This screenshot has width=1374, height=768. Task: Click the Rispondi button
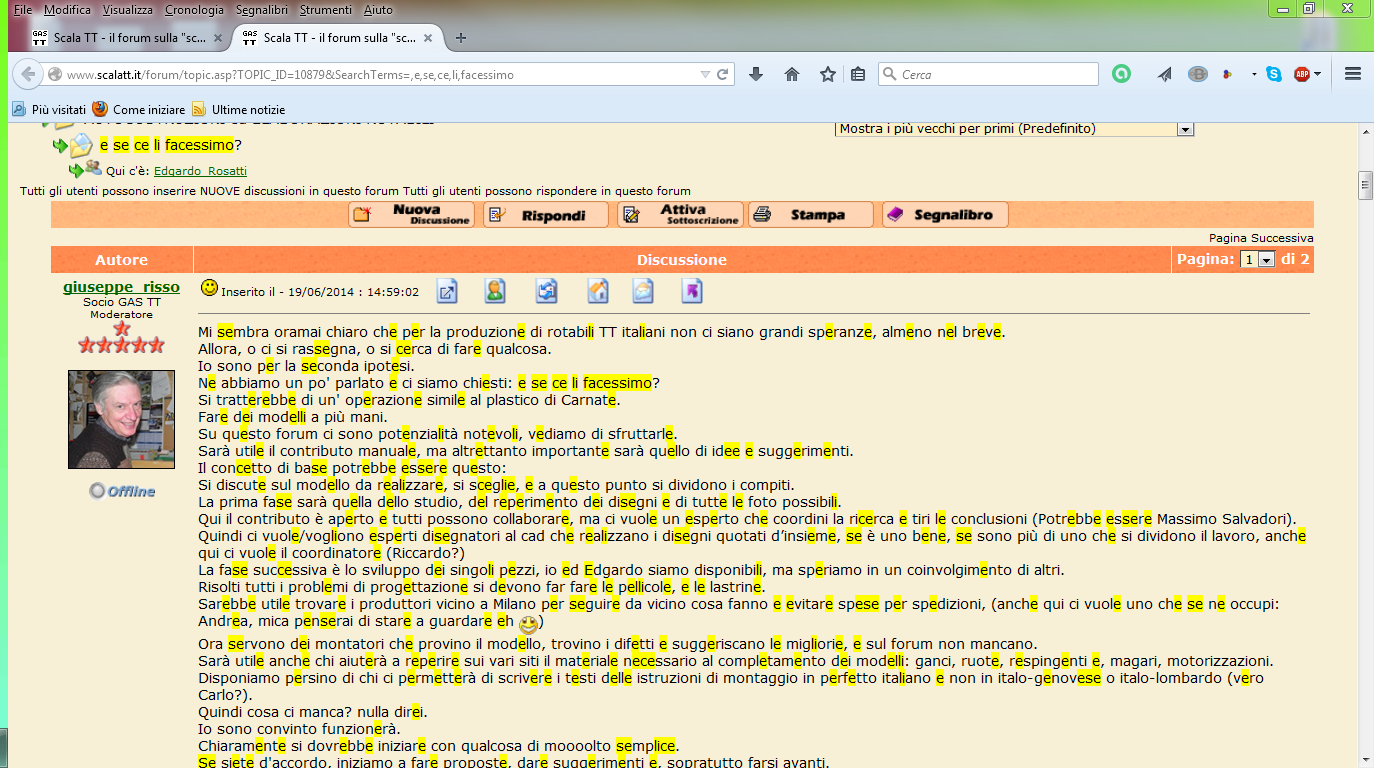[x=546, y=215]
